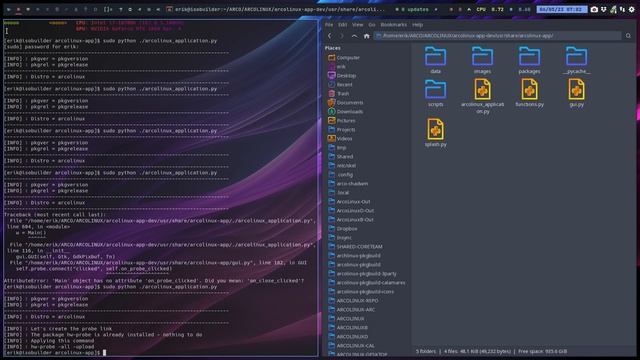Open the settings gear tray icon

(x=631, y=9)
